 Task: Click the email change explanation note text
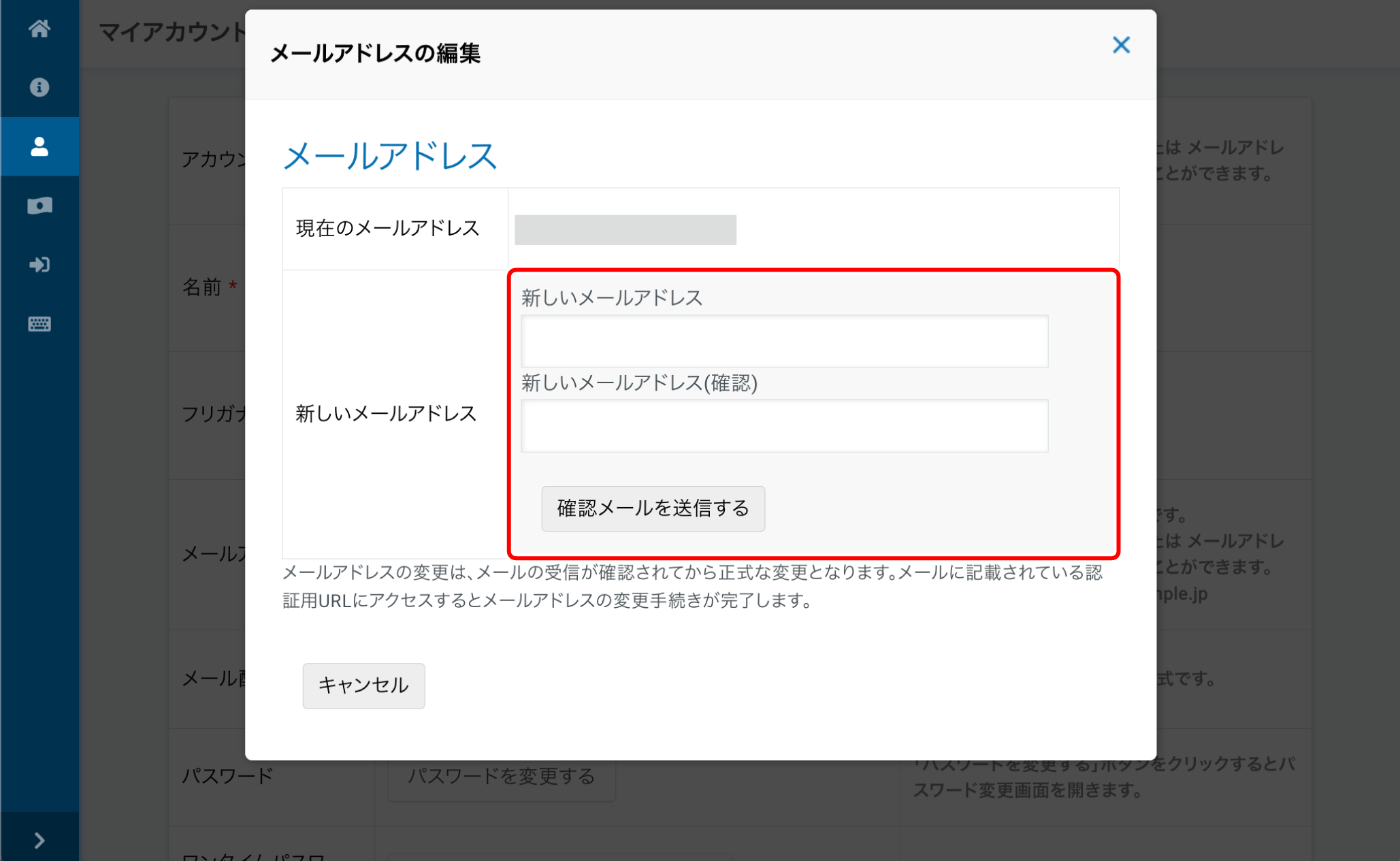point(691,587)
